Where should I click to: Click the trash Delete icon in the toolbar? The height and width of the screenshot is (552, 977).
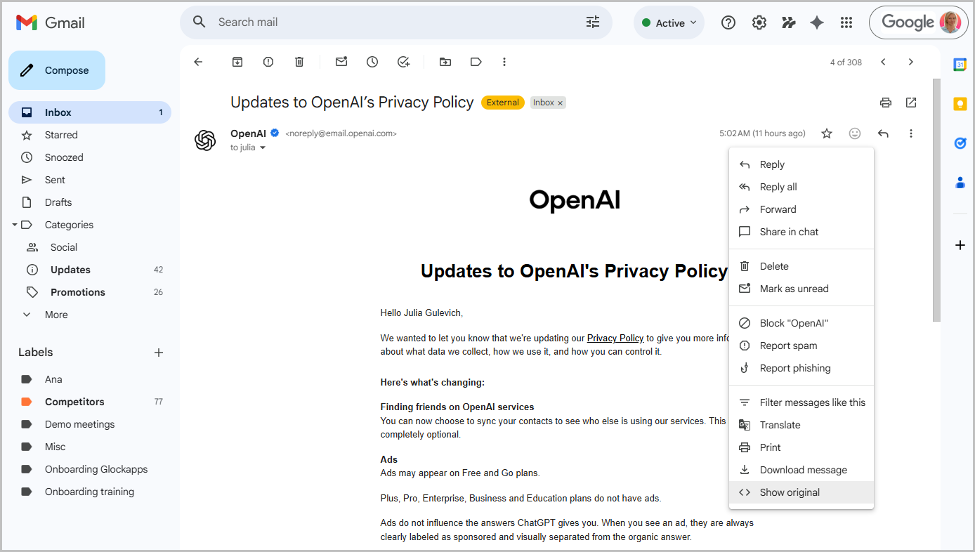point(299,62)
